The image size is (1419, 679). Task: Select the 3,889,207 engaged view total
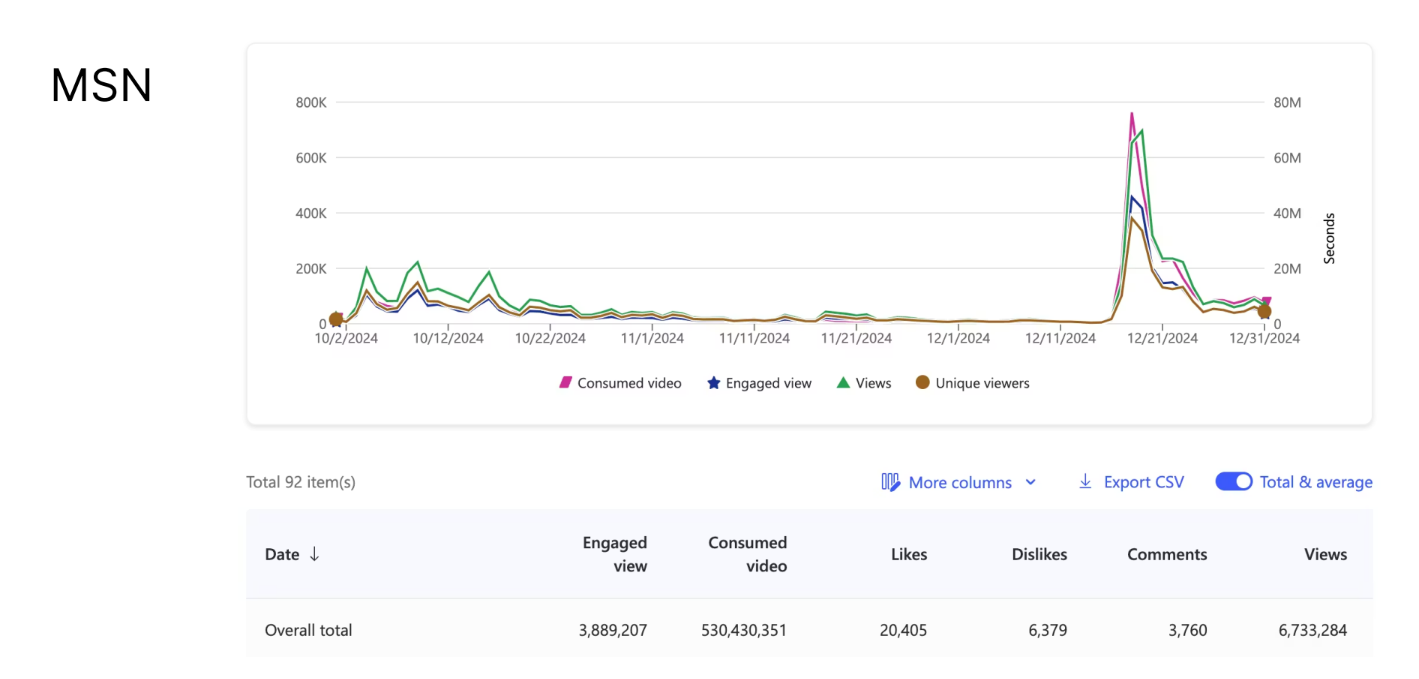[613, 630]
